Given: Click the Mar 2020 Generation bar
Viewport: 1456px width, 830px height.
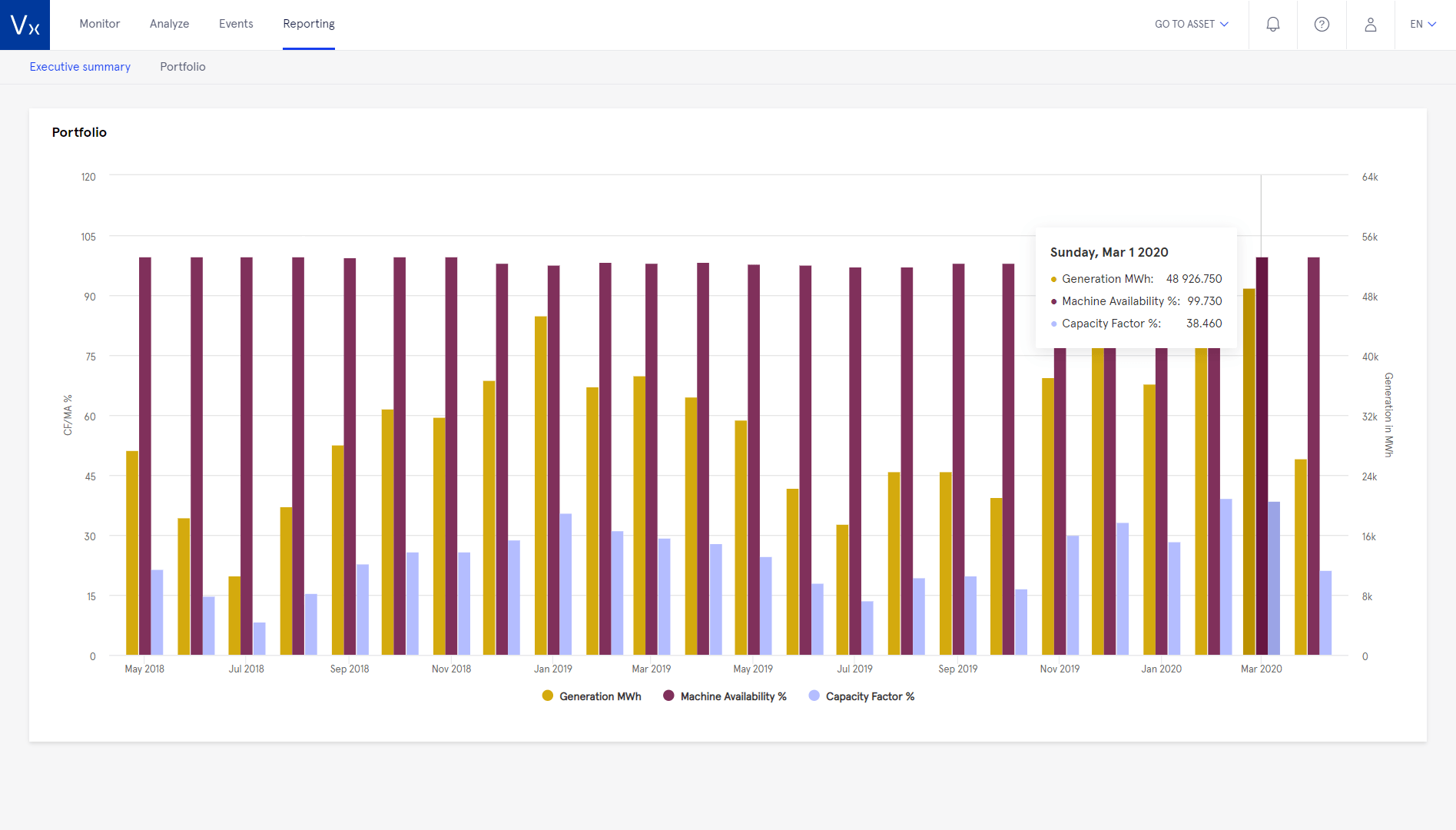Looking at the screenshot, I should point(1249,472).
